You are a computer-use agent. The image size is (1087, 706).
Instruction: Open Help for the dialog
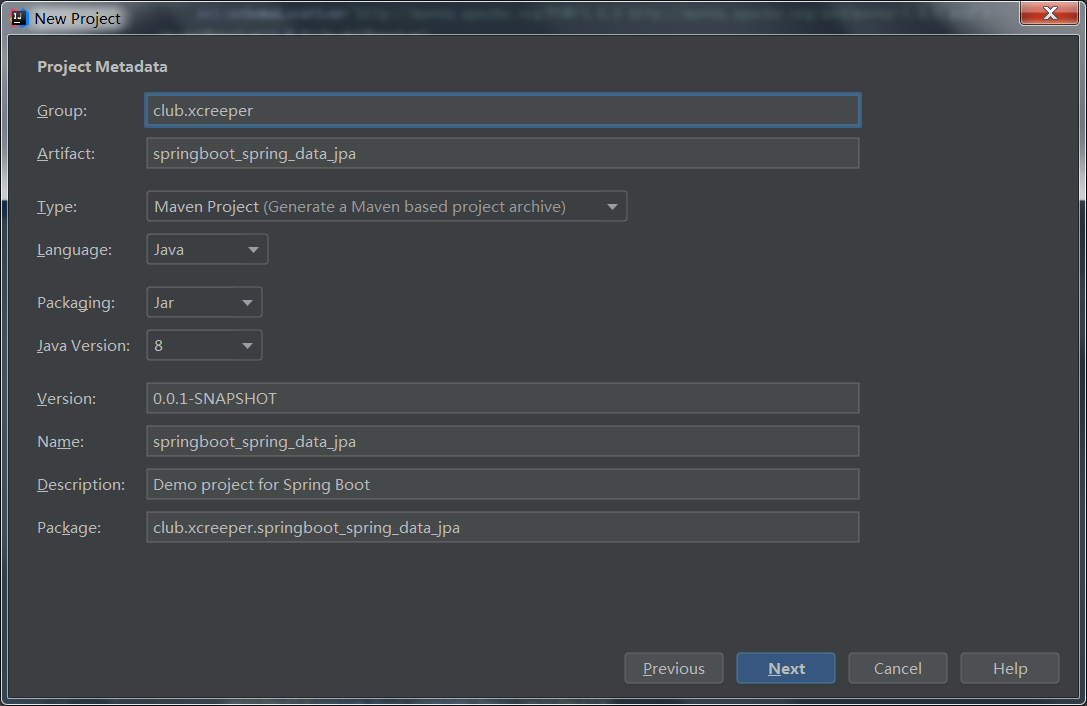(x=1010, y=668)
